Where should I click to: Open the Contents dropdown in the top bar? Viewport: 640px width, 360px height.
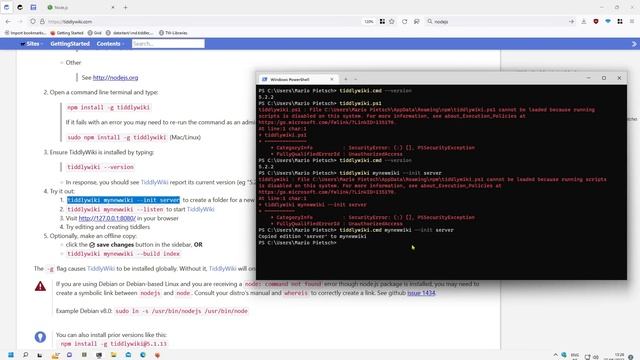110,44
